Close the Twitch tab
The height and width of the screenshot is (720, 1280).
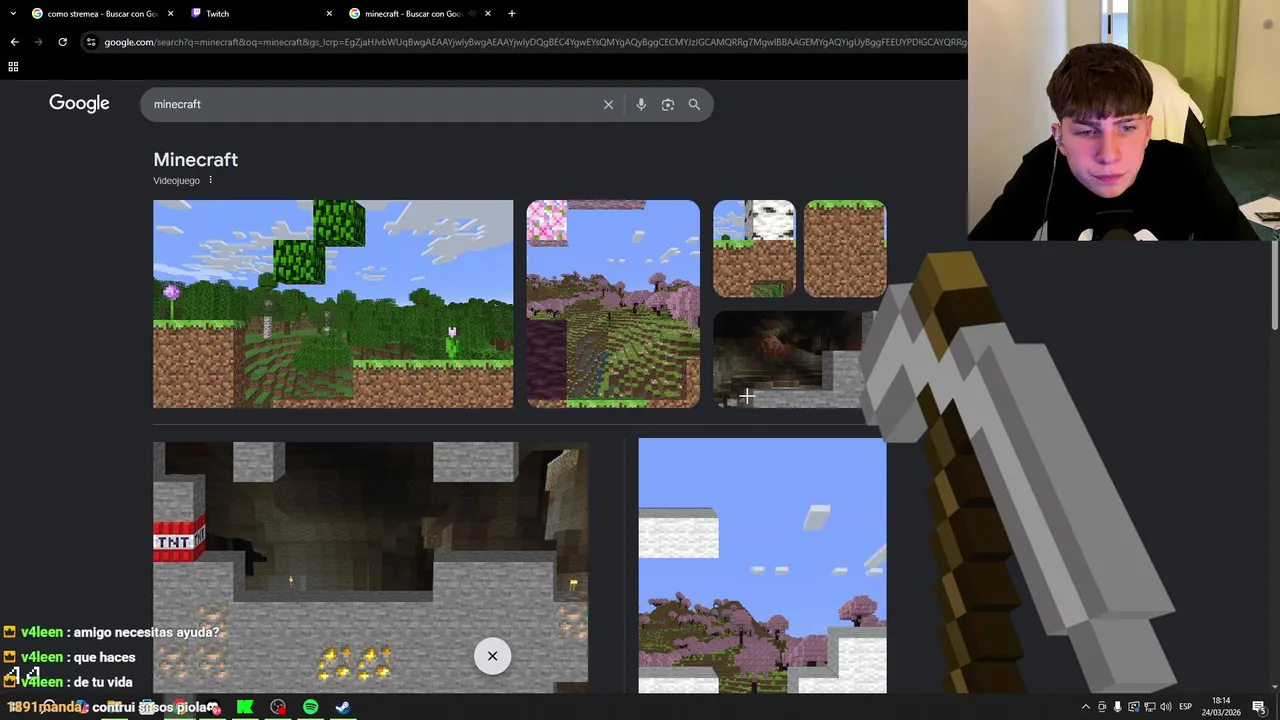(x=329, y=14)
